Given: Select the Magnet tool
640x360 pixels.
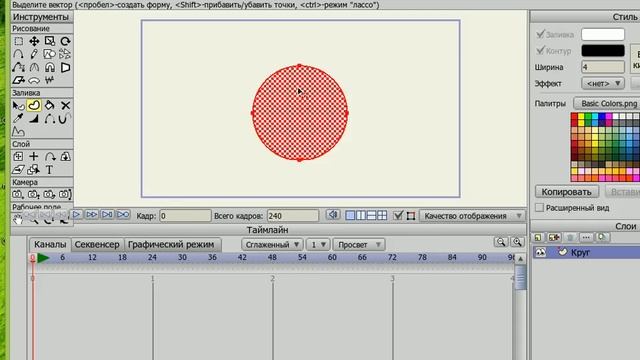Looking at the screenshot, I should (x=50, y=67).
